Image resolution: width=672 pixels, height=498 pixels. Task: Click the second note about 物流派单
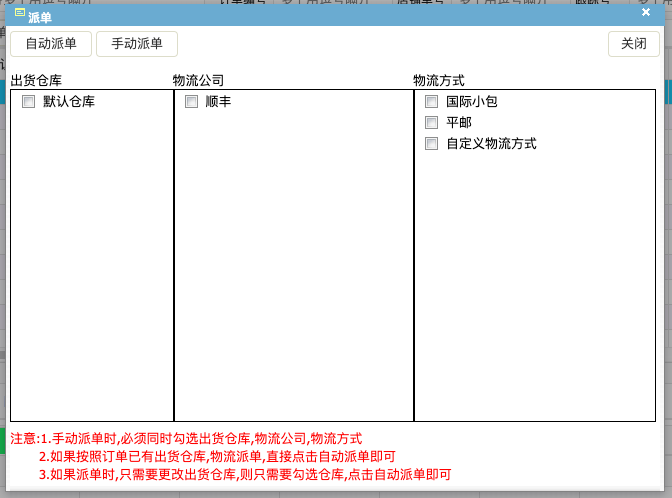tap(217, 456)
